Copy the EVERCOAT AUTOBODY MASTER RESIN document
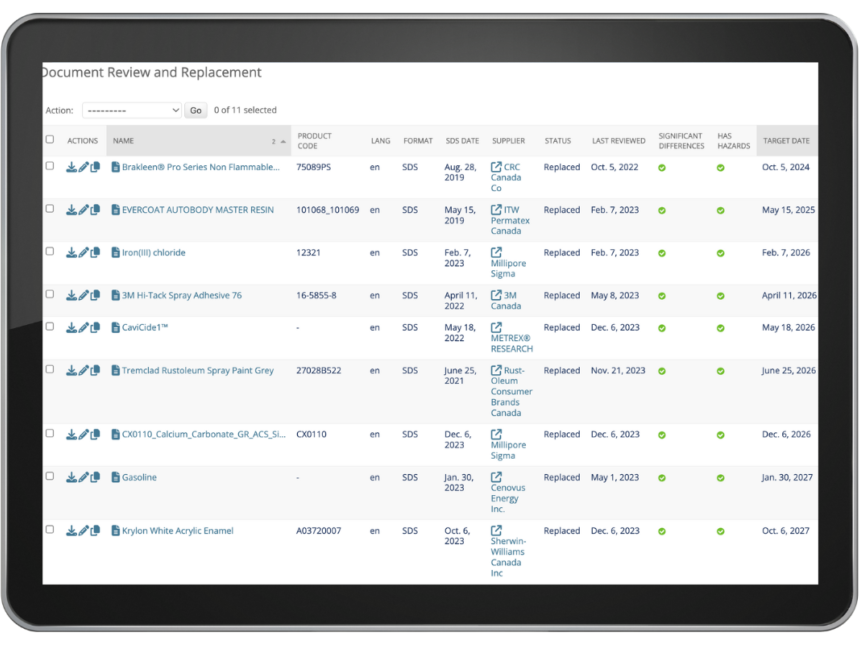The image size is (860, 645). click(95, 210)
